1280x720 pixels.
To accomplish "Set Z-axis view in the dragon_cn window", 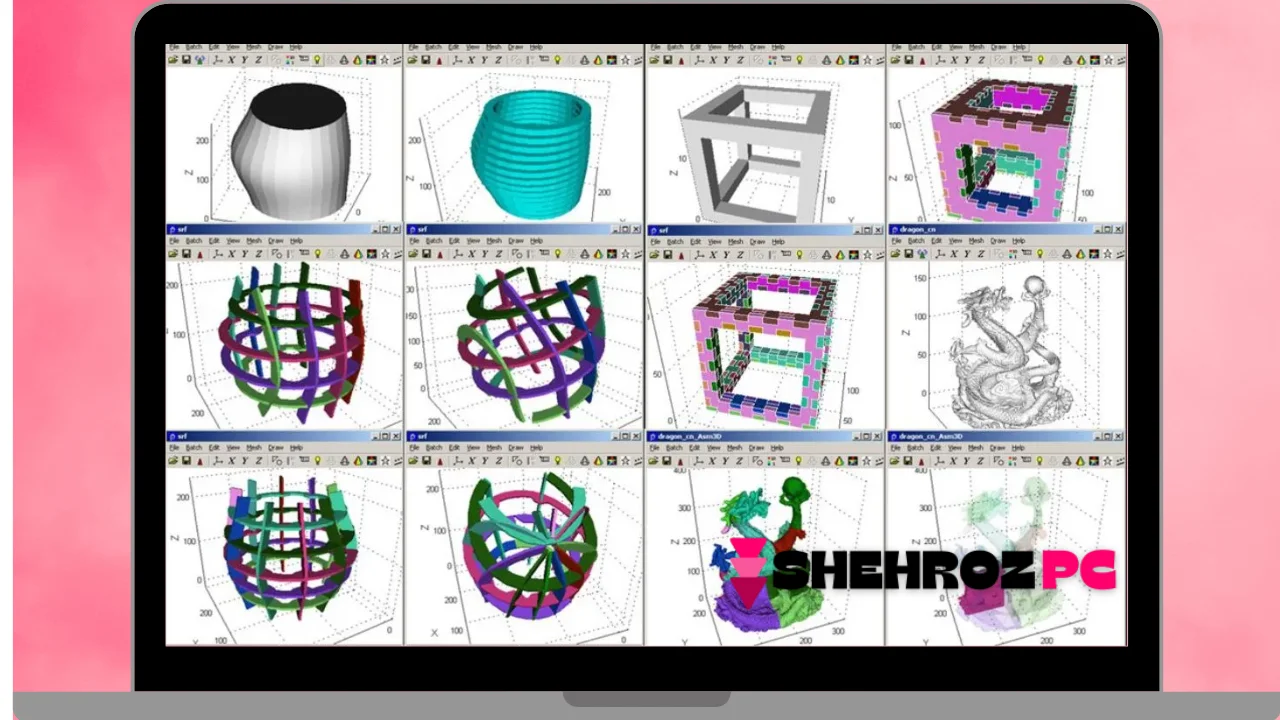I will (981, 254).
